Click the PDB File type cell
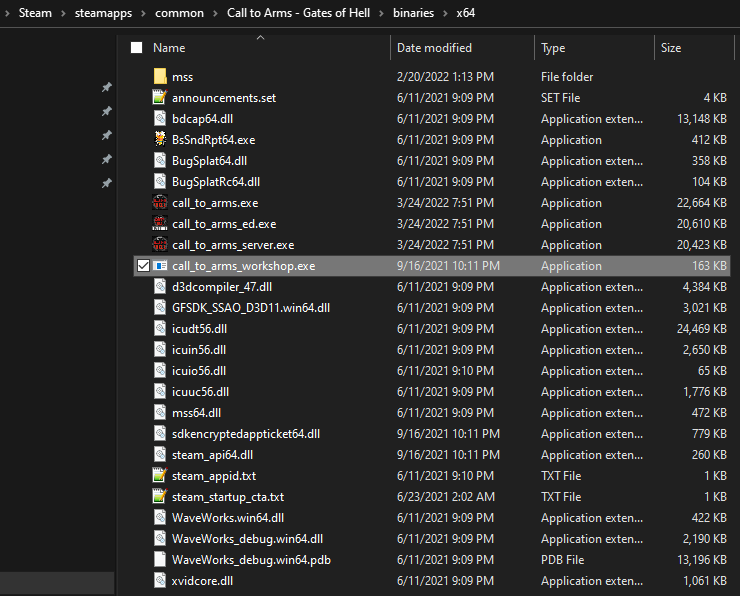 563,560
